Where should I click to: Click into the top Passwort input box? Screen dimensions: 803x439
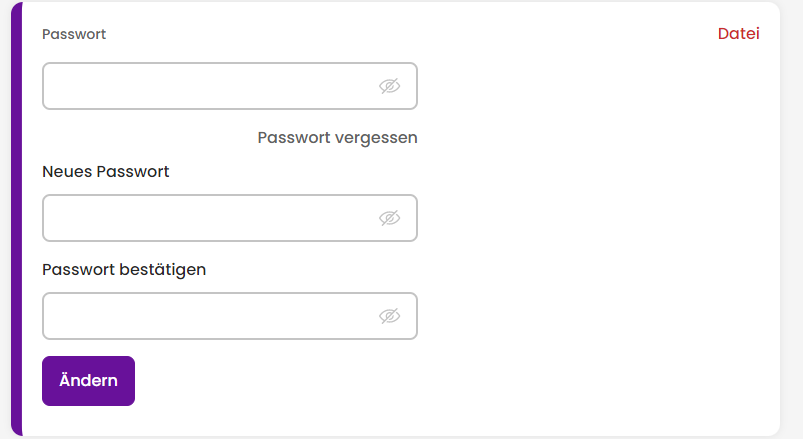229,86
